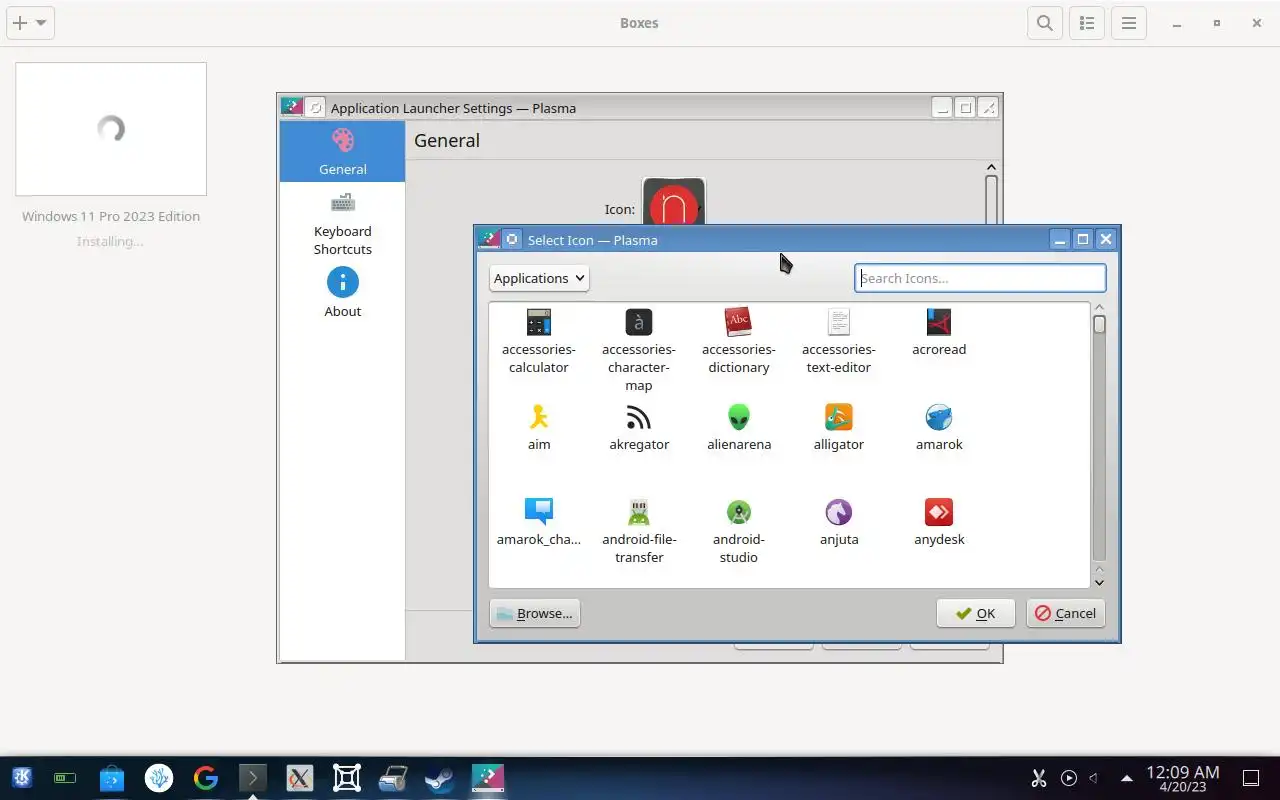
Task: Open the Keyboard Shortcuts section
Action: (342, 225)
